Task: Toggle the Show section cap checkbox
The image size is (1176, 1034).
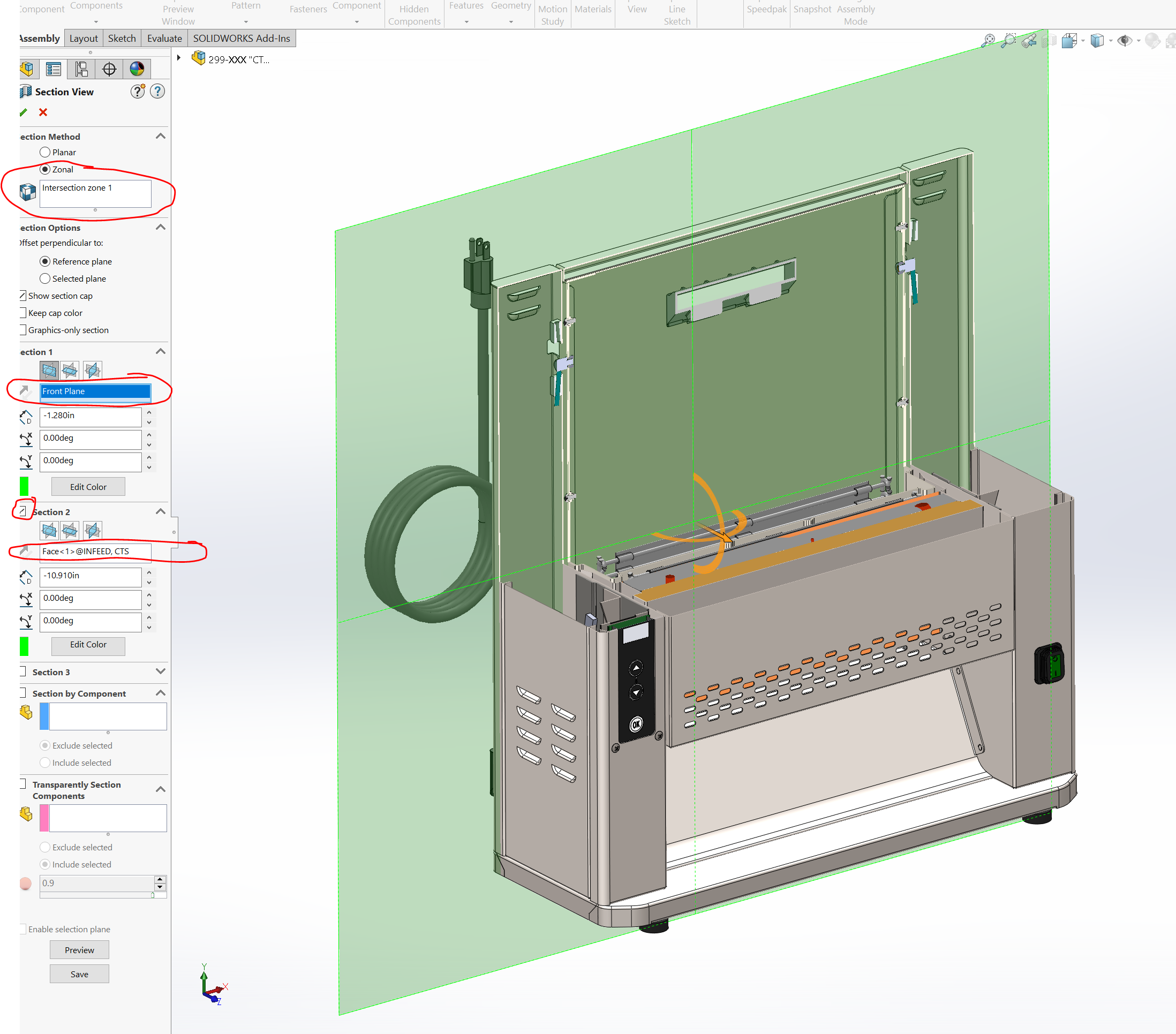Action: point(22,296)
